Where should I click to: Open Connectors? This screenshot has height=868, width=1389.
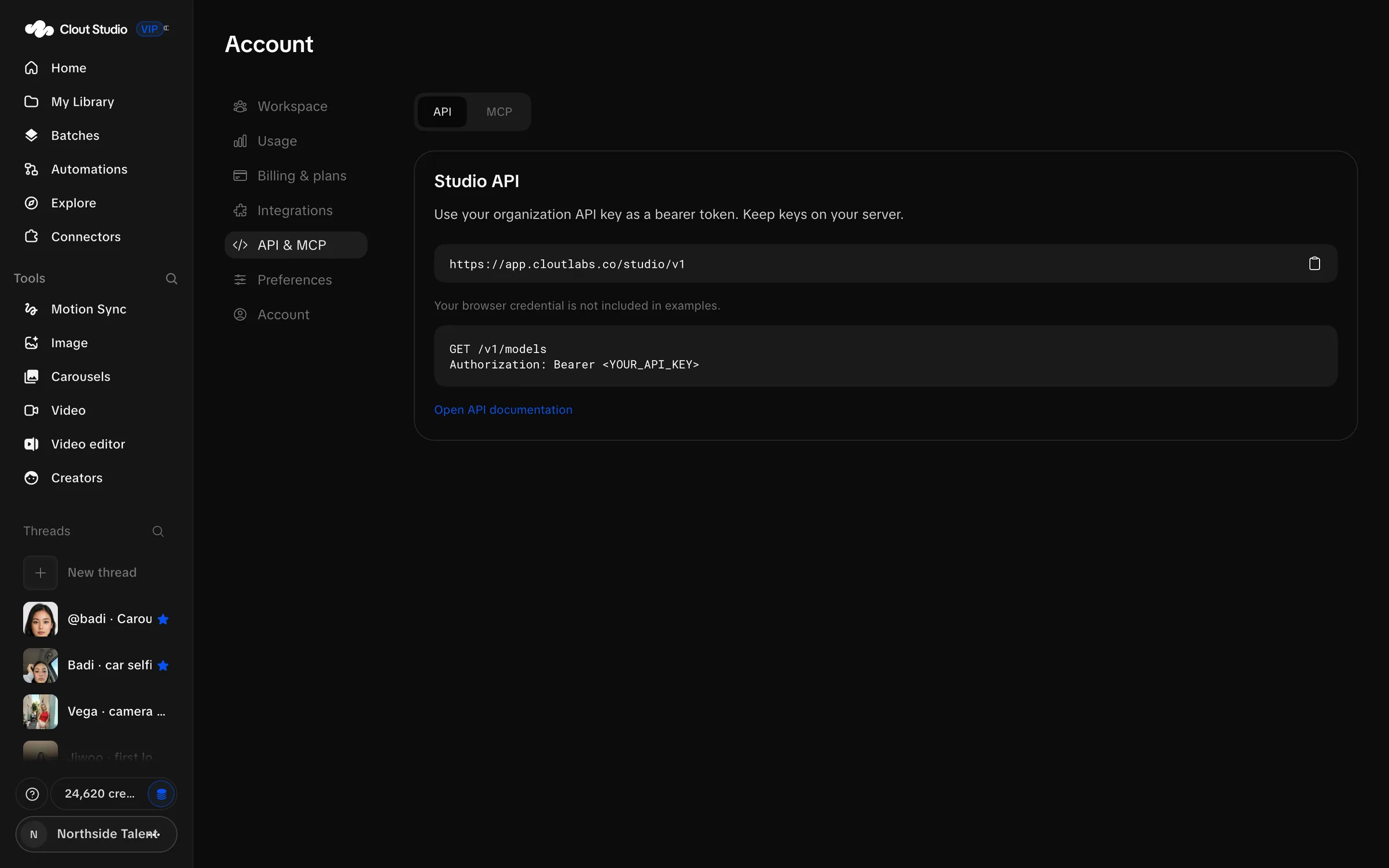coord(96,237)
